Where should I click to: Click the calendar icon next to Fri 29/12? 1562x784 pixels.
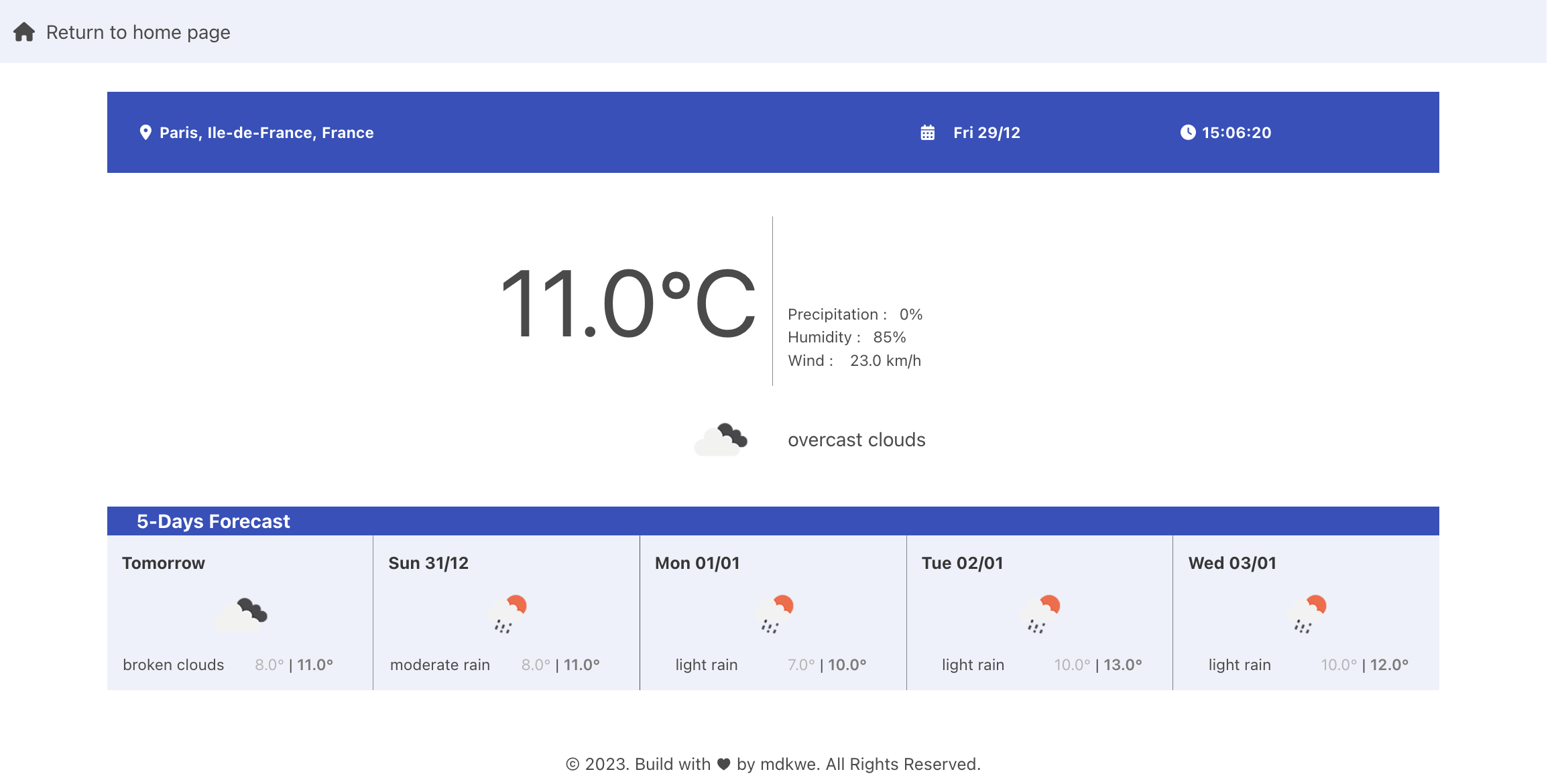click(x=927, y=133)
